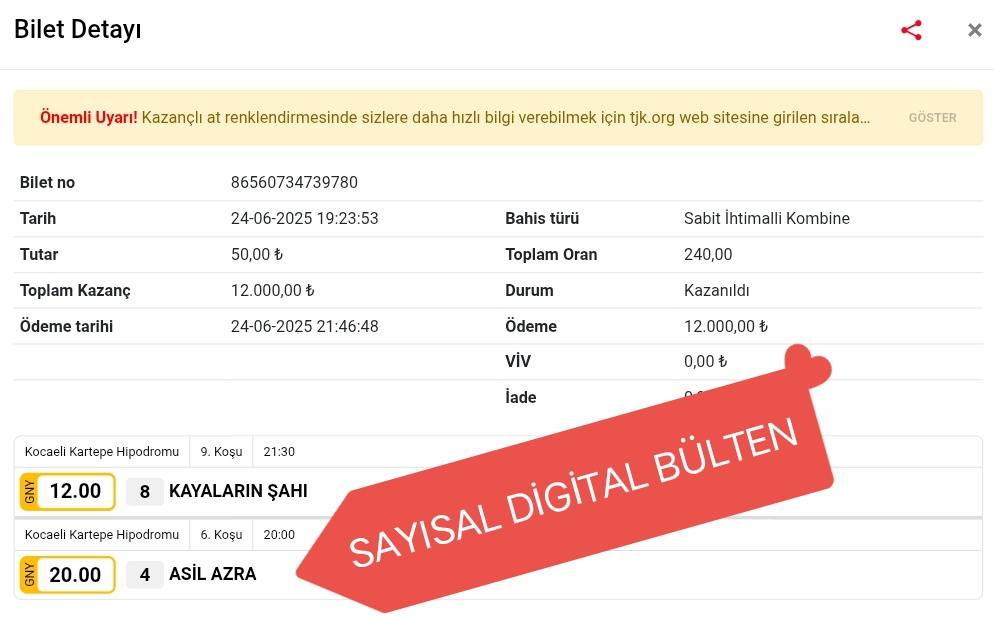The height and width of the screenshot is (617, 994).
Task: Click the Toplam Oran value 240,00
Action: (x=708, y=254)
